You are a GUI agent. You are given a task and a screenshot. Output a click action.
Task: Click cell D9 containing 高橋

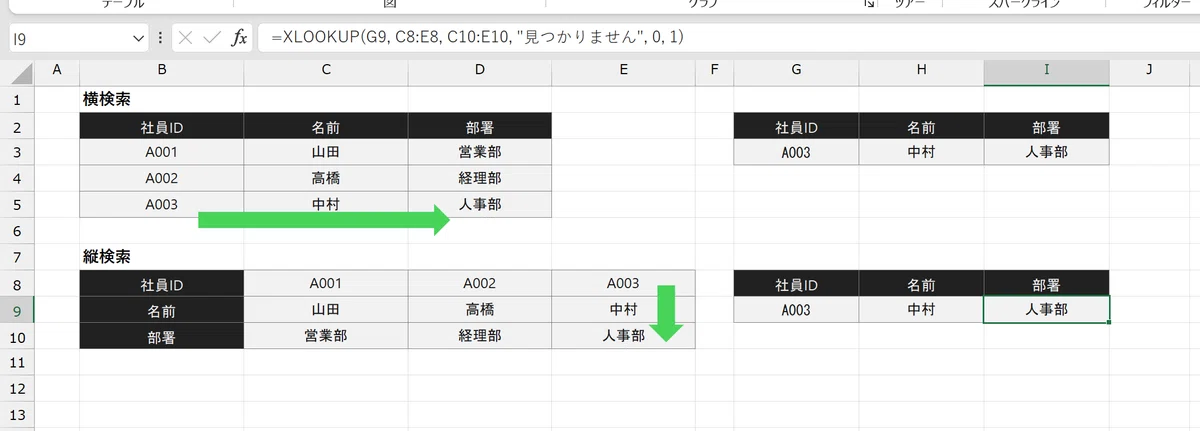pyautogui.click(x=479, y=309)
